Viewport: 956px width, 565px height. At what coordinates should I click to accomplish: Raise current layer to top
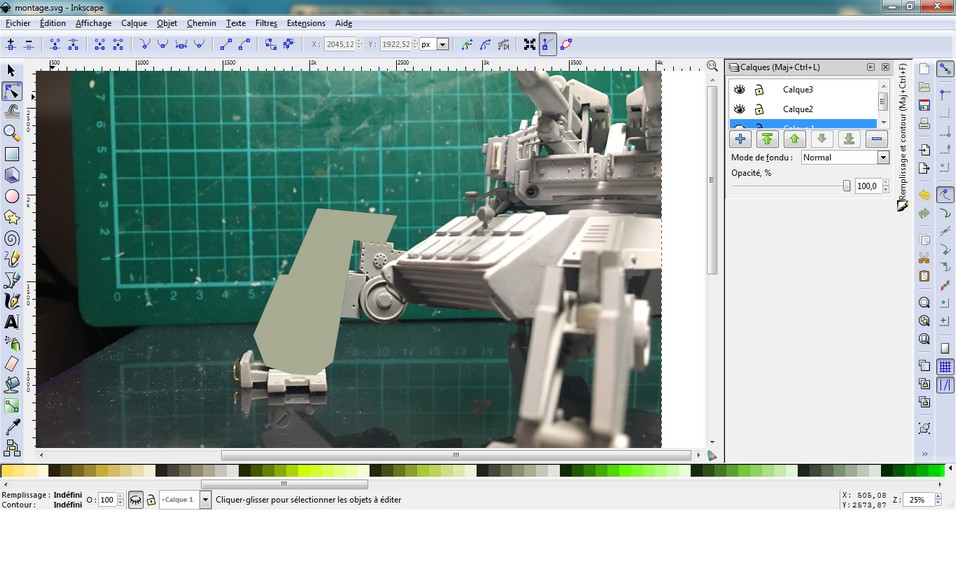click(x=768, y=139)
